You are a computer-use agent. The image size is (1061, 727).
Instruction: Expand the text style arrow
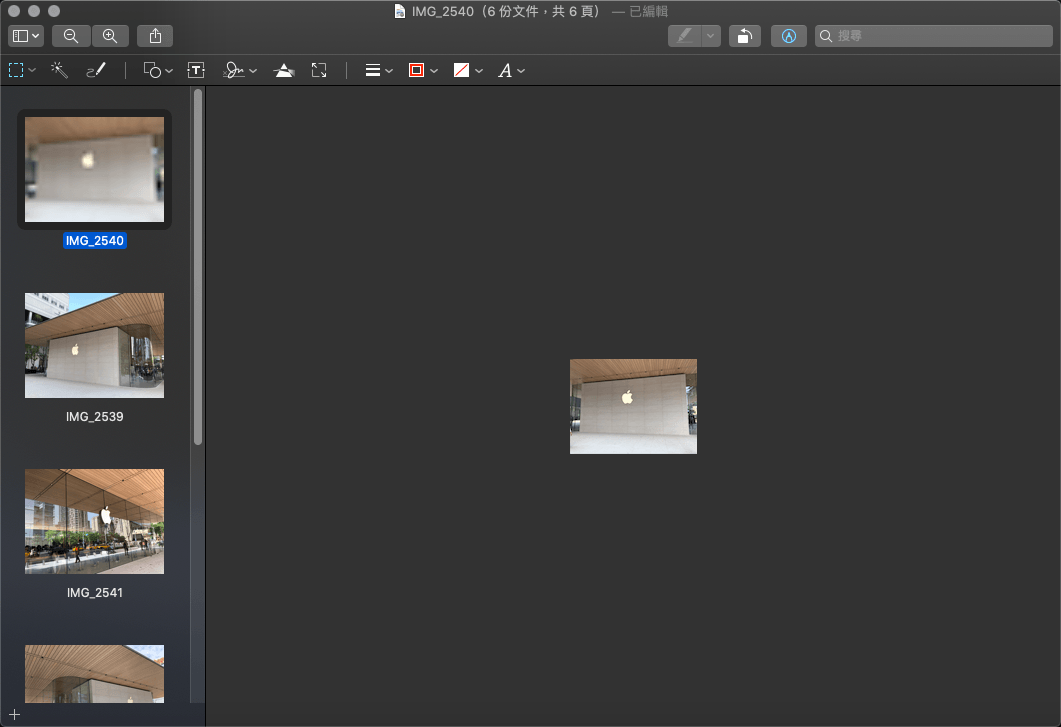click(x=521, y=70)
